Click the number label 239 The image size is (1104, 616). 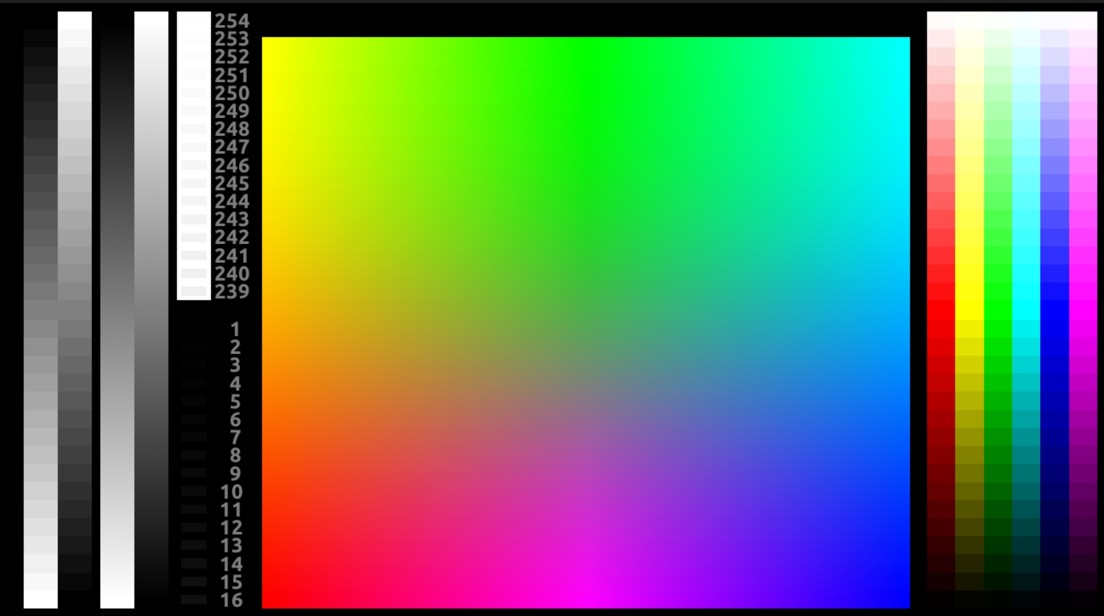(x=231, y=292)
